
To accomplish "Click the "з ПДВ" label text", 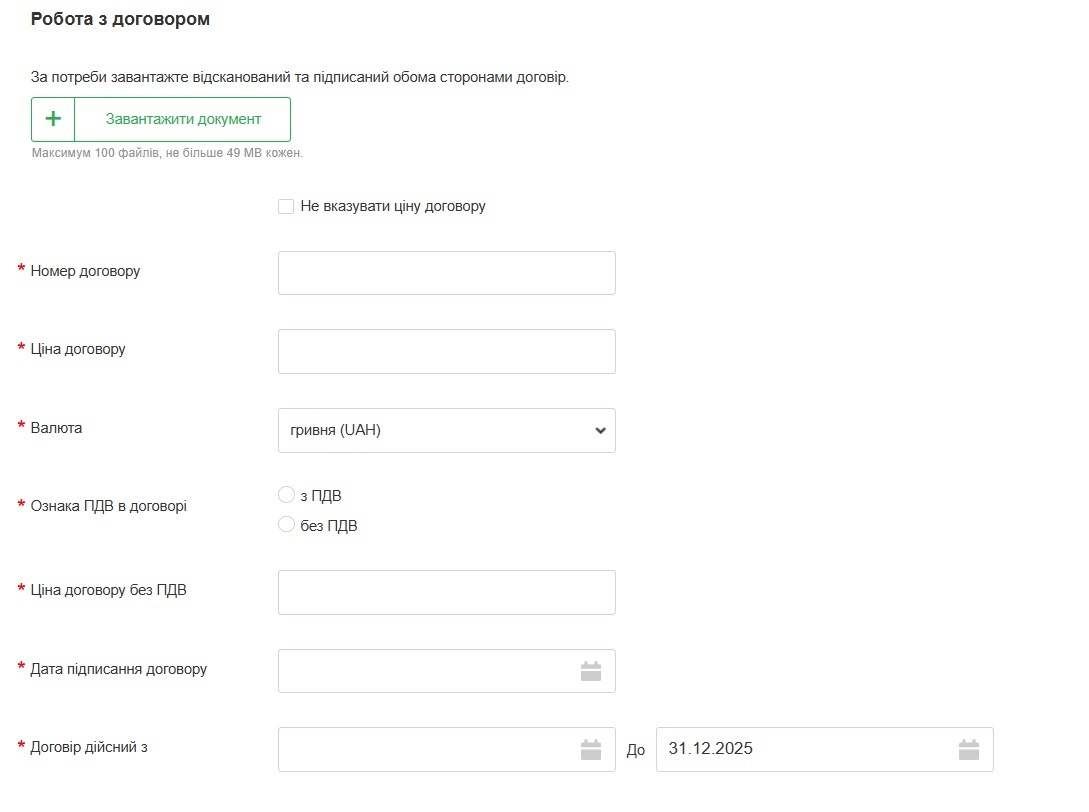I will click(321, 496).
